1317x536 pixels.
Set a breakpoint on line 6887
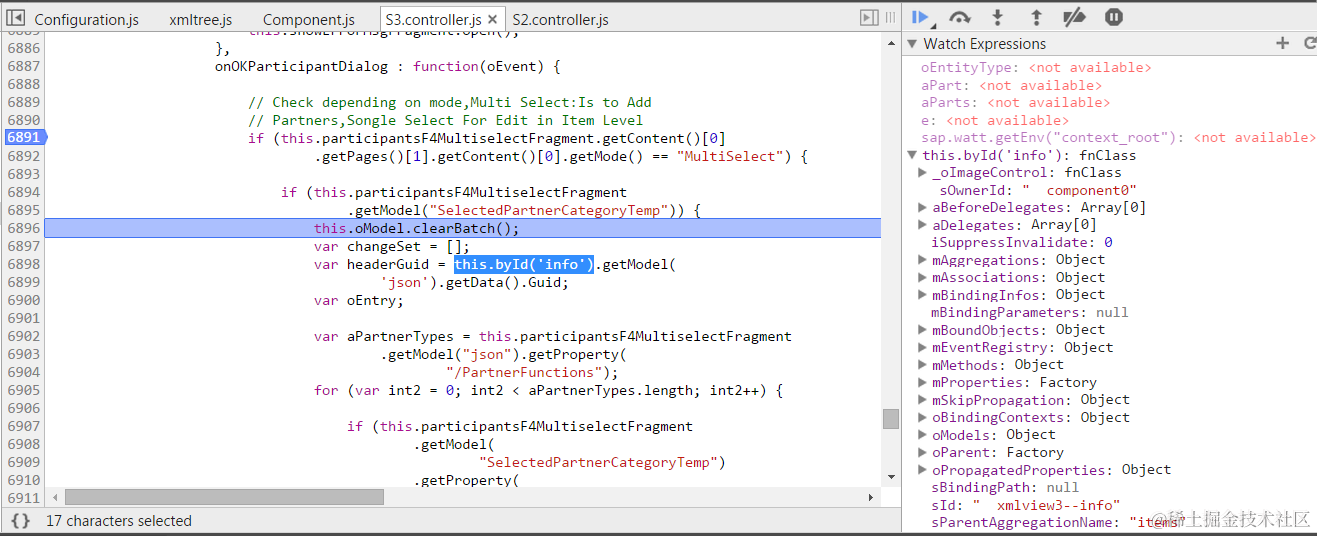[x=24, y=66]
